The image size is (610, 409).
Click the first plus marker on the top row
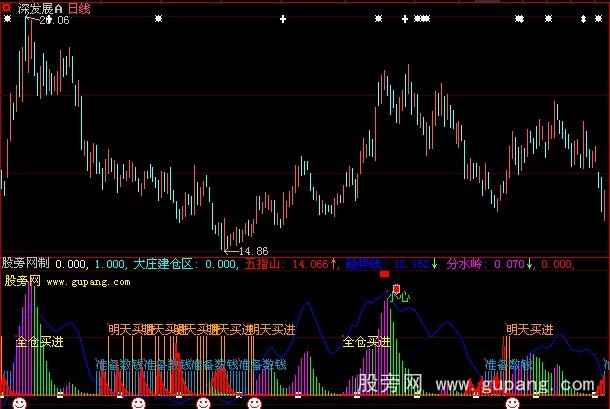coord(283,19)
